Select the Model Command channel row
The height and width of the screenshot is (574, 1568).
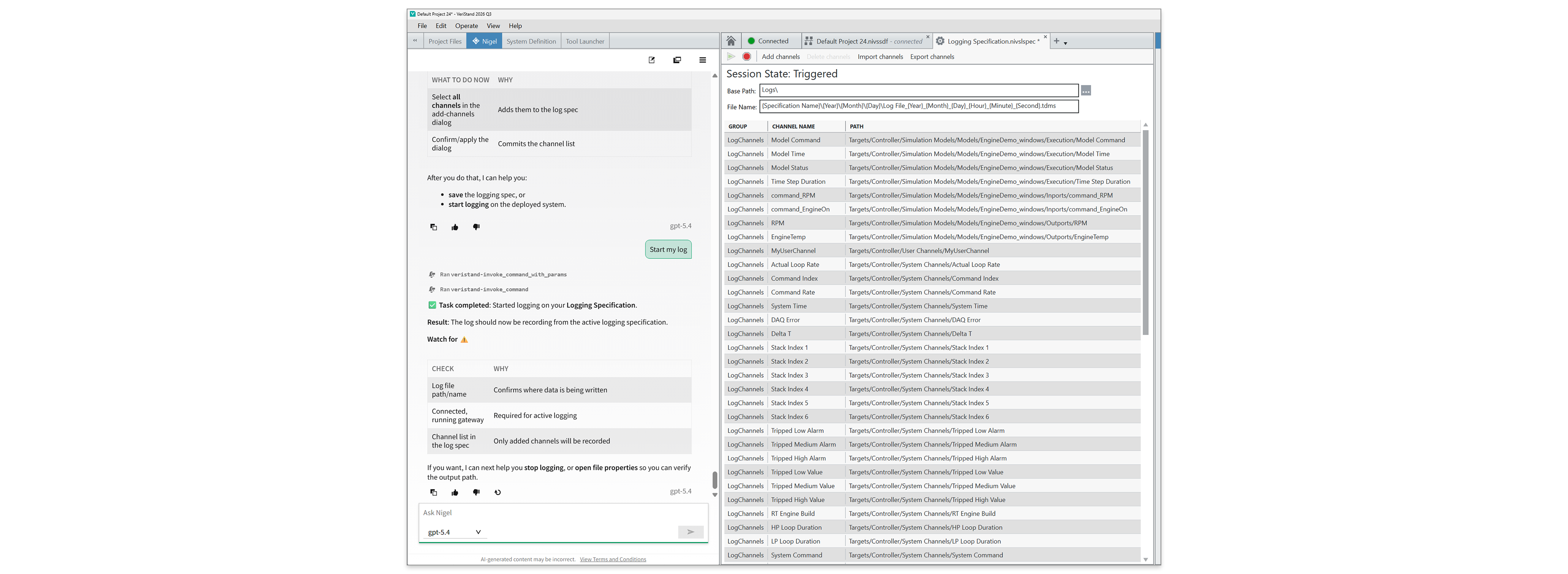tap(933, 140)
